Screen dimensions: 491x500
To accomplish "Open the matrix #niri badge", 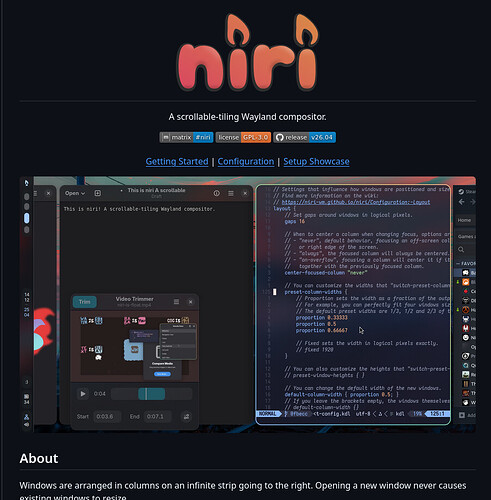I will tap(186, 137).
